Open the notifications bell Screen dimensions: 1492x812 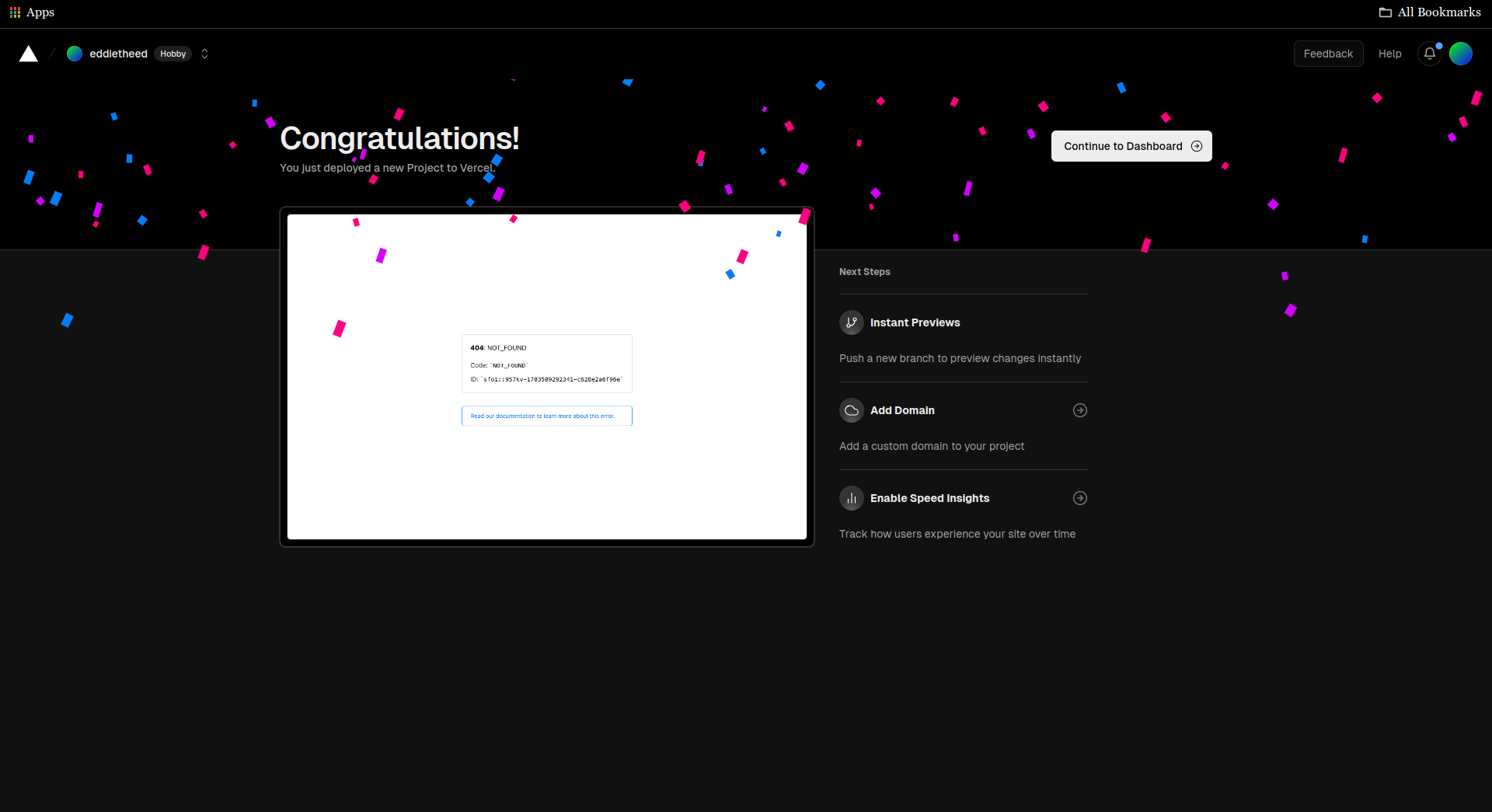pyautogui.click(x=1429, y=54)
